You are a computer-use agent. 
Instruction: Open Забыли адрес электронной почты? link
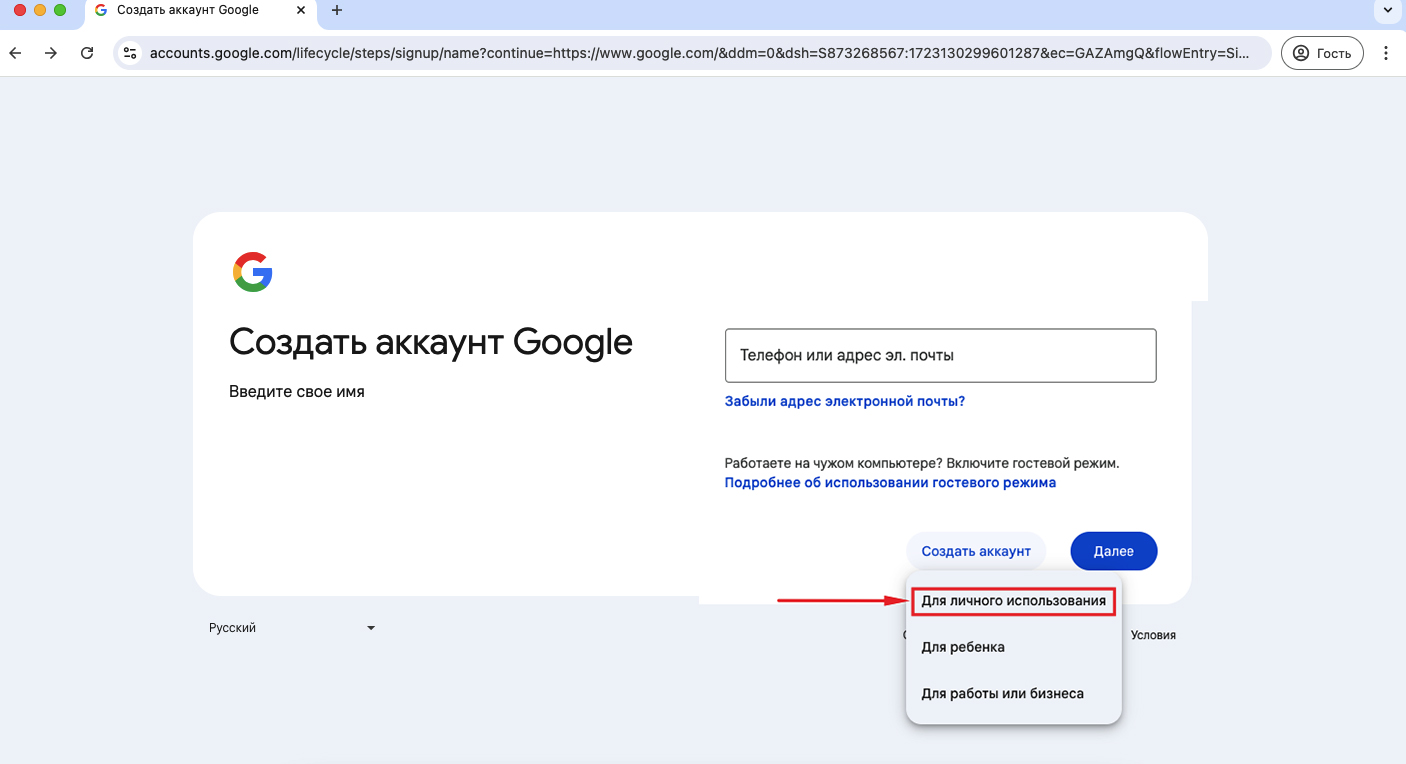(845, 401)
